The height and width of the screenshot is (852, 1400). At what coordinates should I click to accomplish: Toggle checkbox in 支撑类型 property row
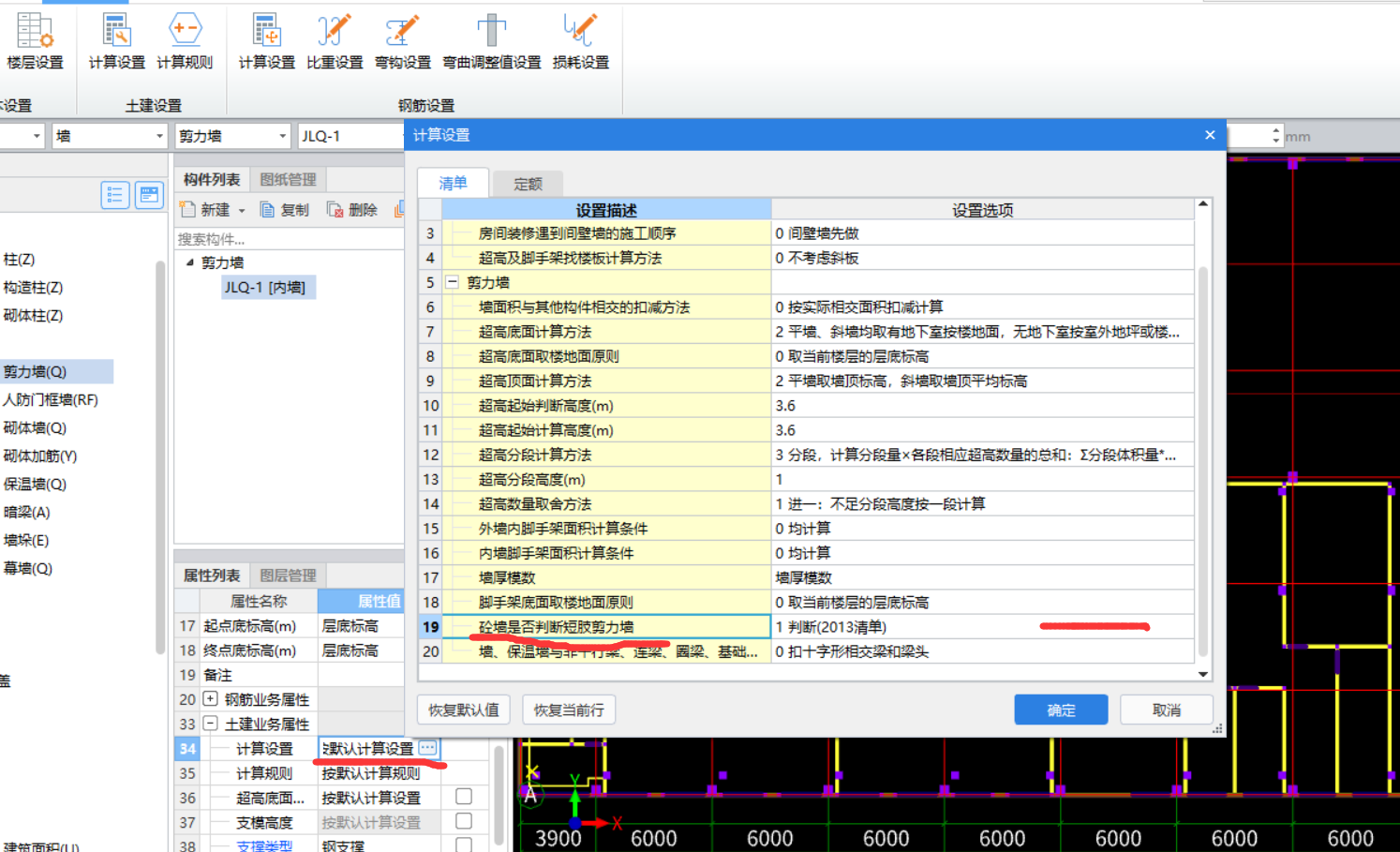[463, 845]
